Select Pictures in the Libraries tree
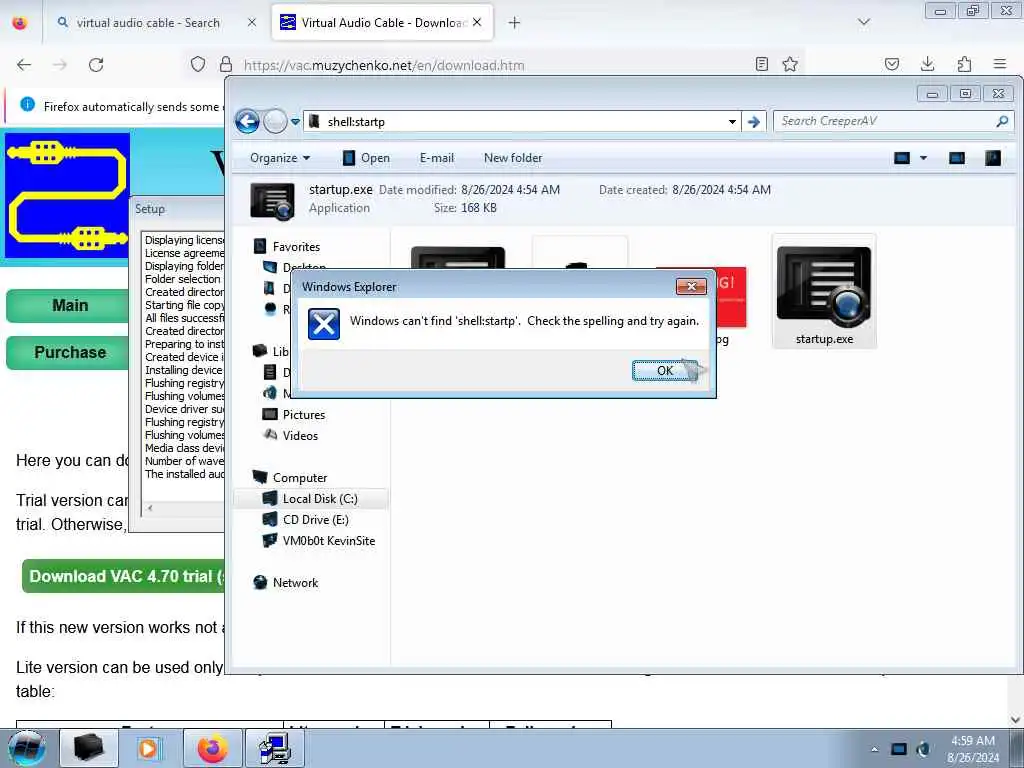The image size is (1024, 768). pos(293,415)
